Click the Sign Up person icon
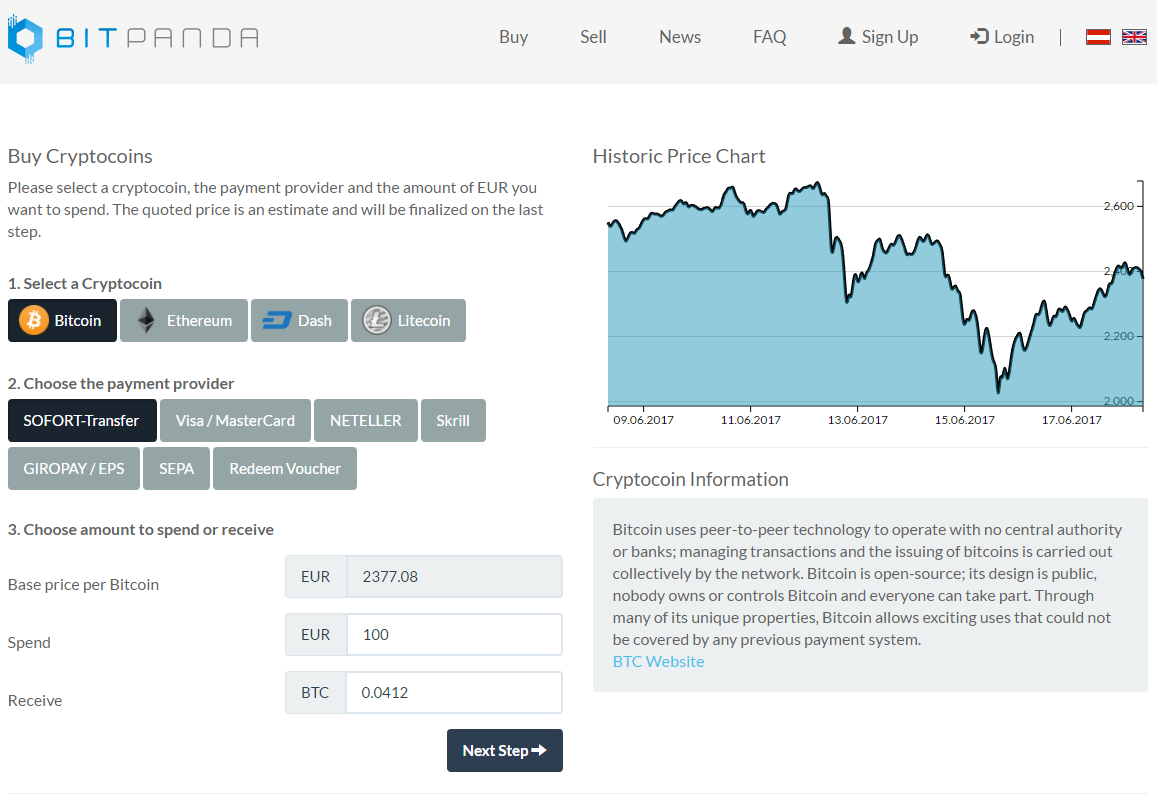 846,36
